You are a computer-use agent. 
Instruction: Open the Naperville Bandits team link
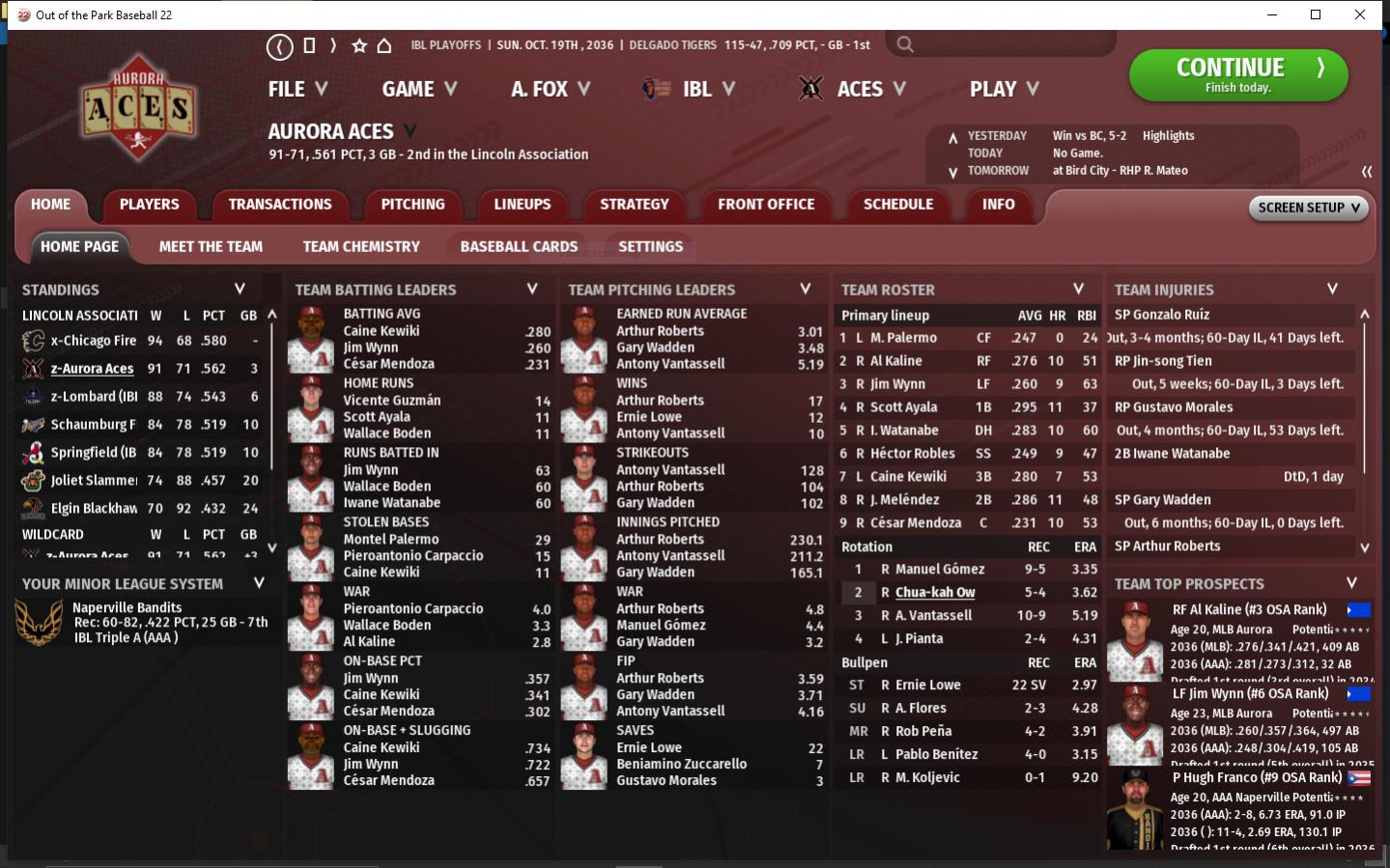(x=127, y=607)
